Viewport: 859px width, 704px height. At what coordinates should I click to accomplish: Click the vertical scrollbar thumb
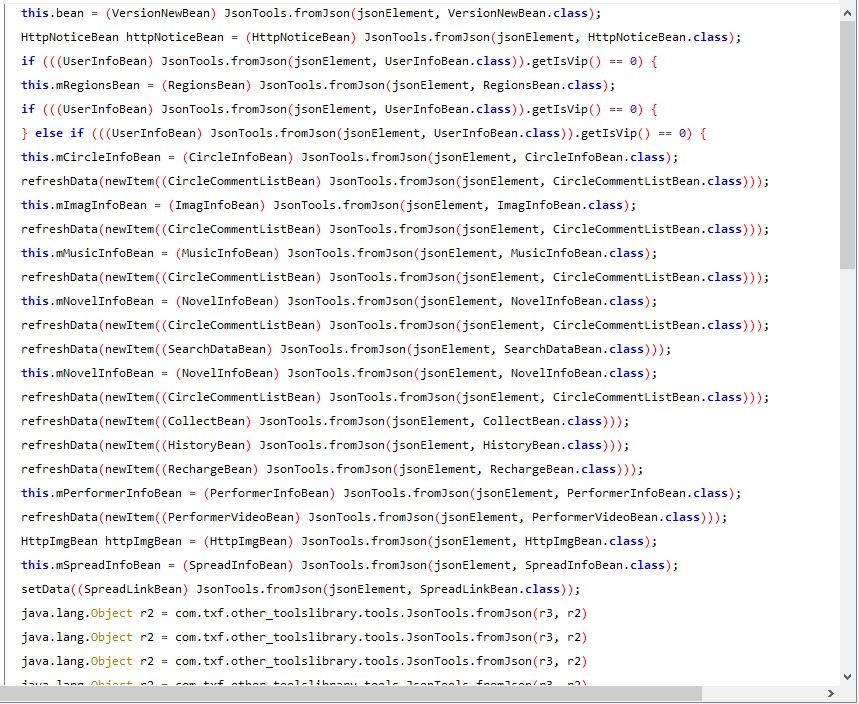[847, 146]
